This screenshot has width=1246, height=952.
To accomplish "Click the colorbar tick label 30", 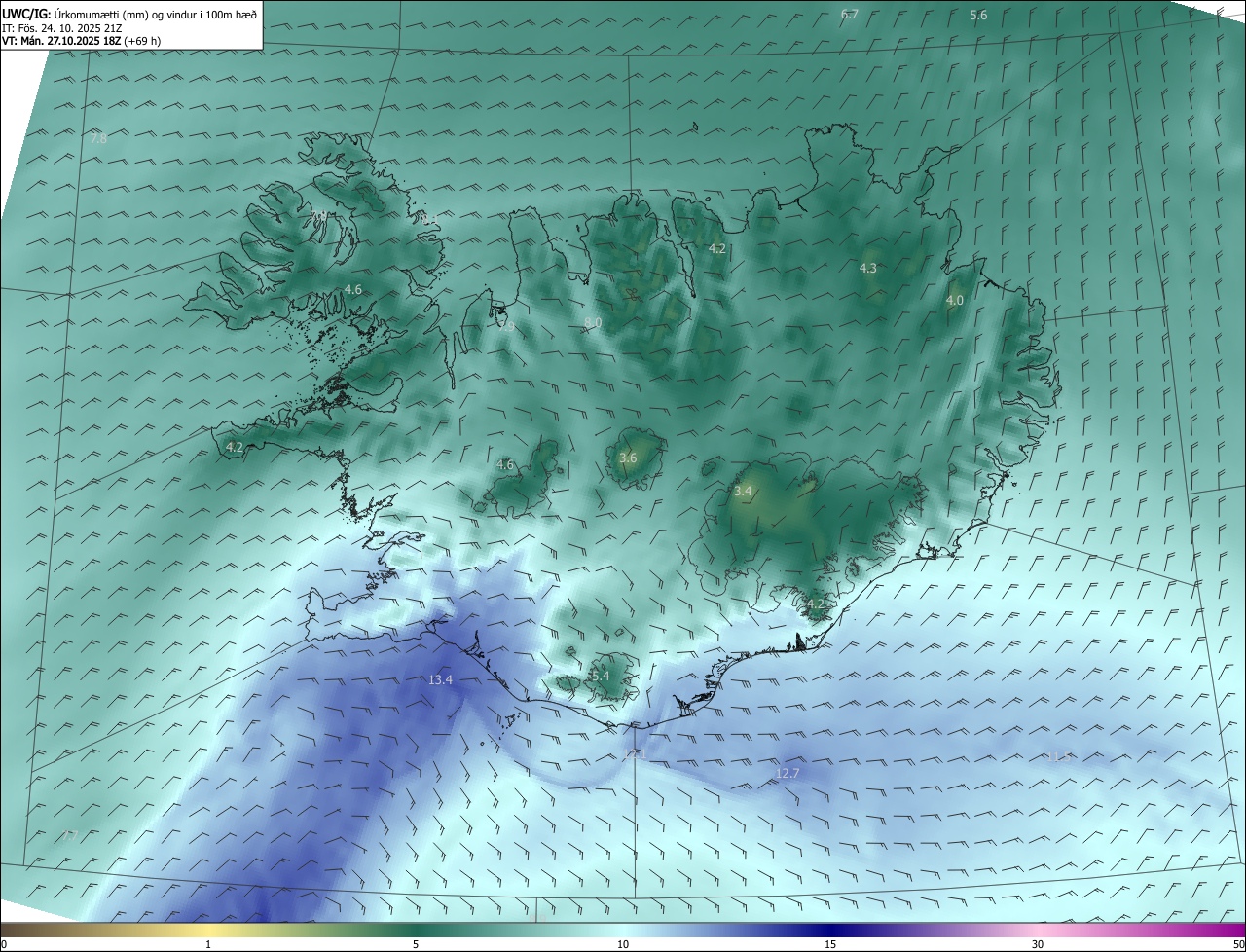I will [x=1038, y=944].
